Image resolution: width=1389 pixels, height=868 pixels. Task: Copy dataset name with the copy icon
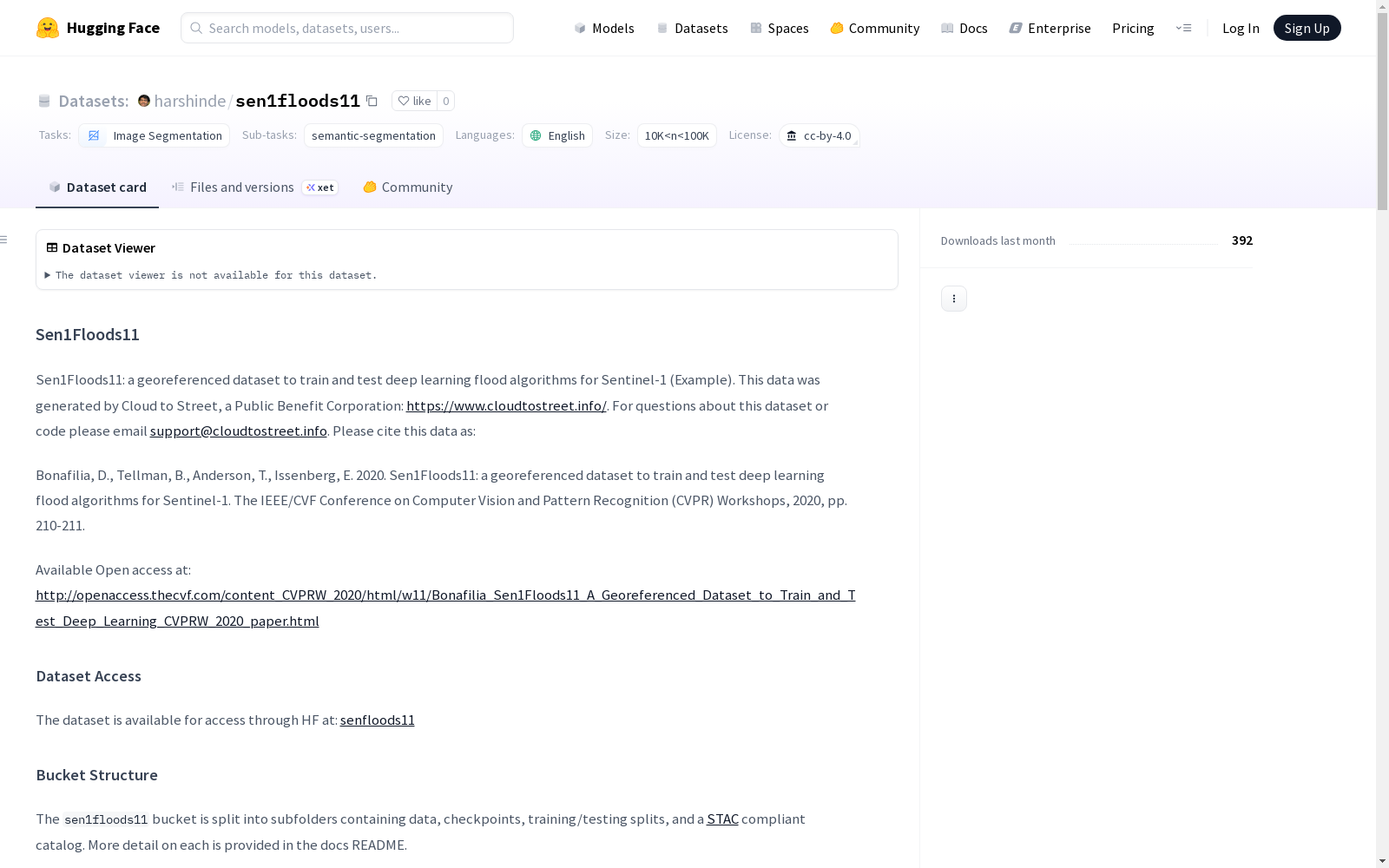[372, 101]
